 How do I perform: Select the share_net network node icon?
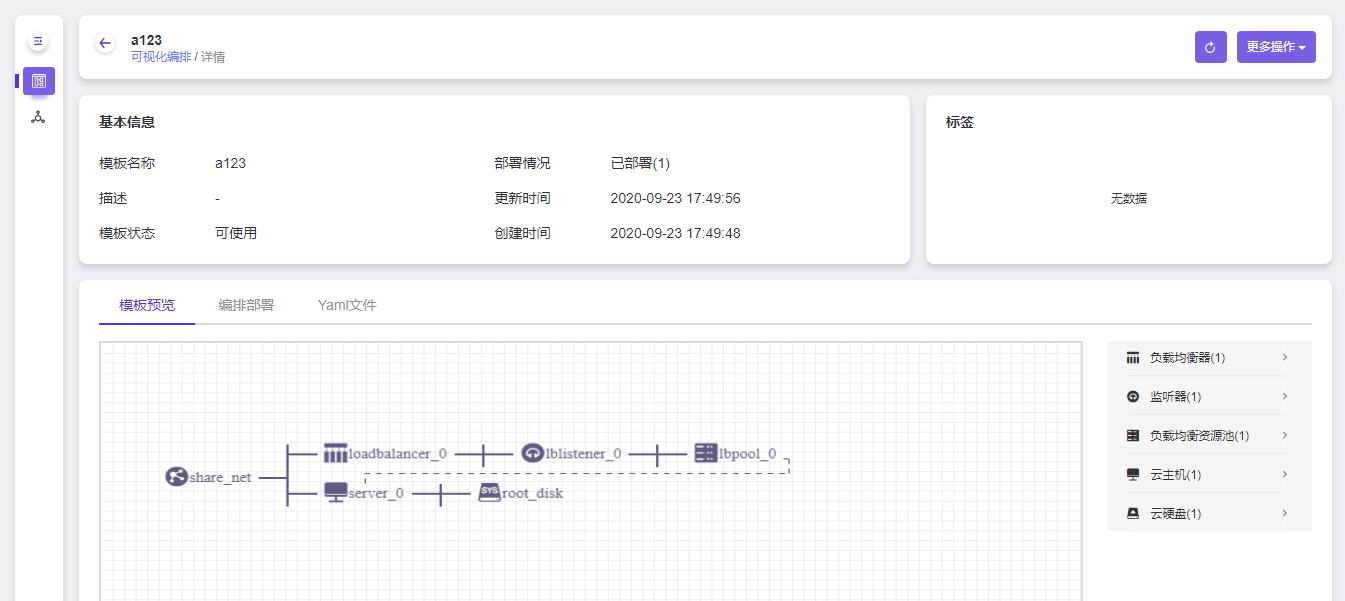point(176,477)
